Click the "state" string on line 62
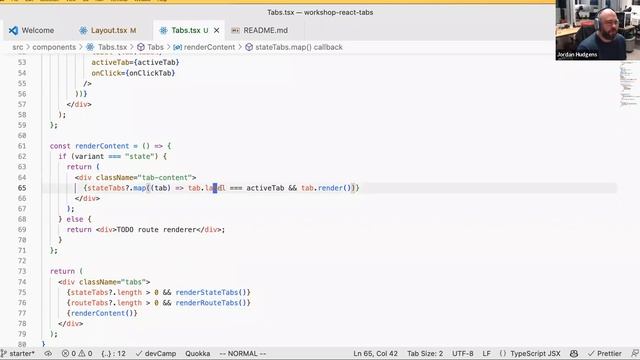The image size is (640, 360). 140,157
